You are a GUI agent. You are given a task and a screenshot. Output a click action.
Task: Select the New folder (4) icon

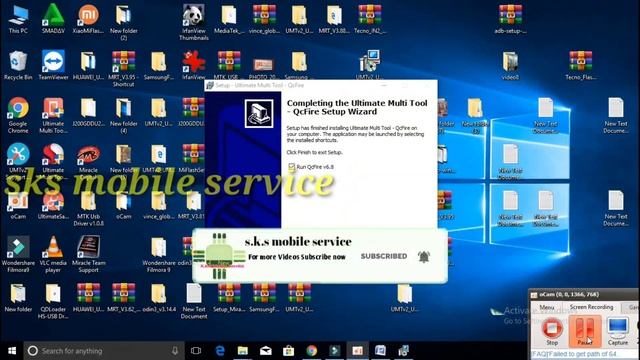[x=123, y=115]
